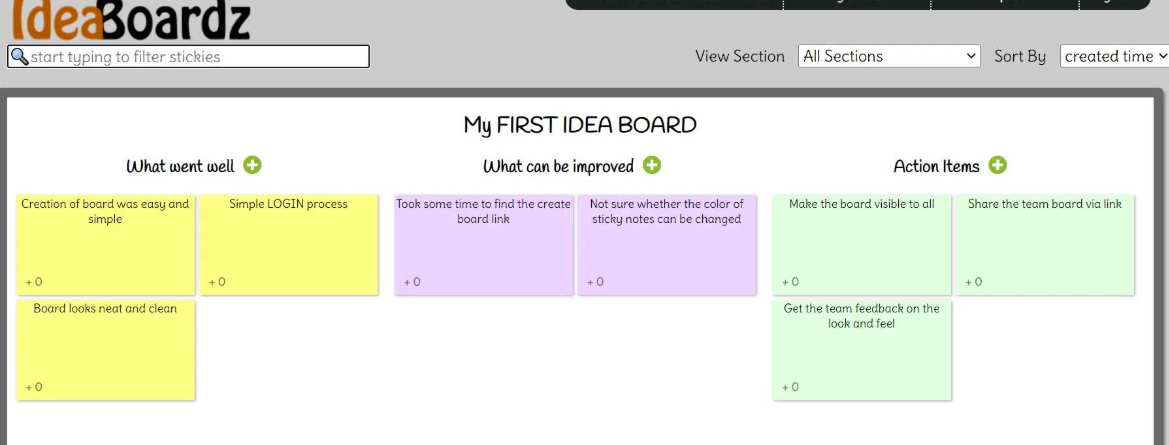
Task: Open the Sort By created time dropdown
Action: coord(1115,56)
